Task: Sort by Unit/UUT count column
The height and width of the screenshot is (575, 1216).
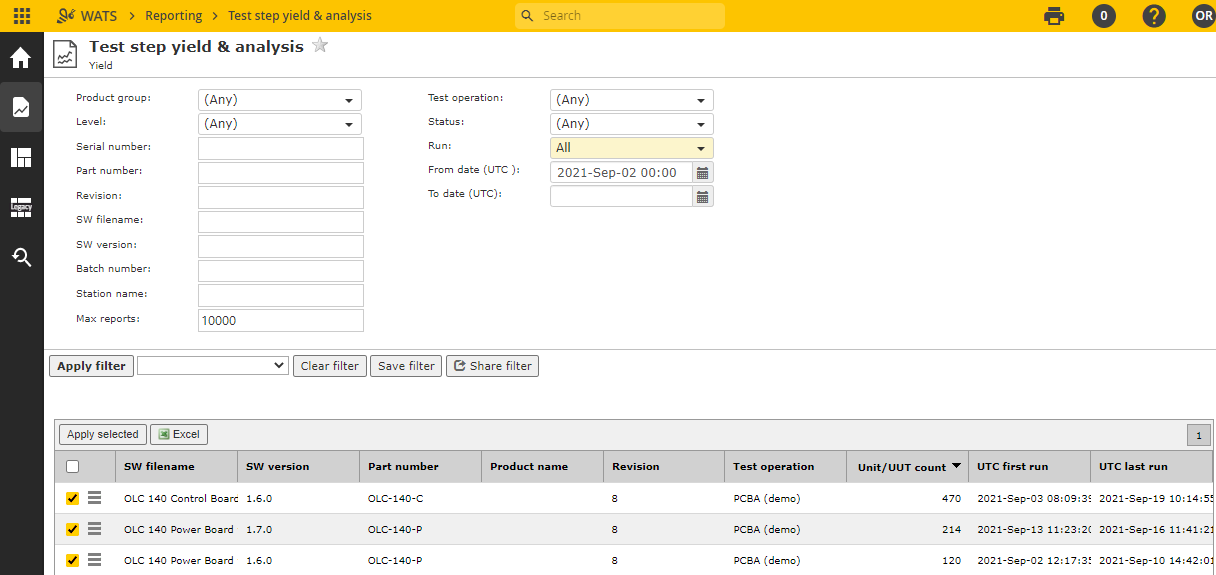Action: [x=908, y=466]
